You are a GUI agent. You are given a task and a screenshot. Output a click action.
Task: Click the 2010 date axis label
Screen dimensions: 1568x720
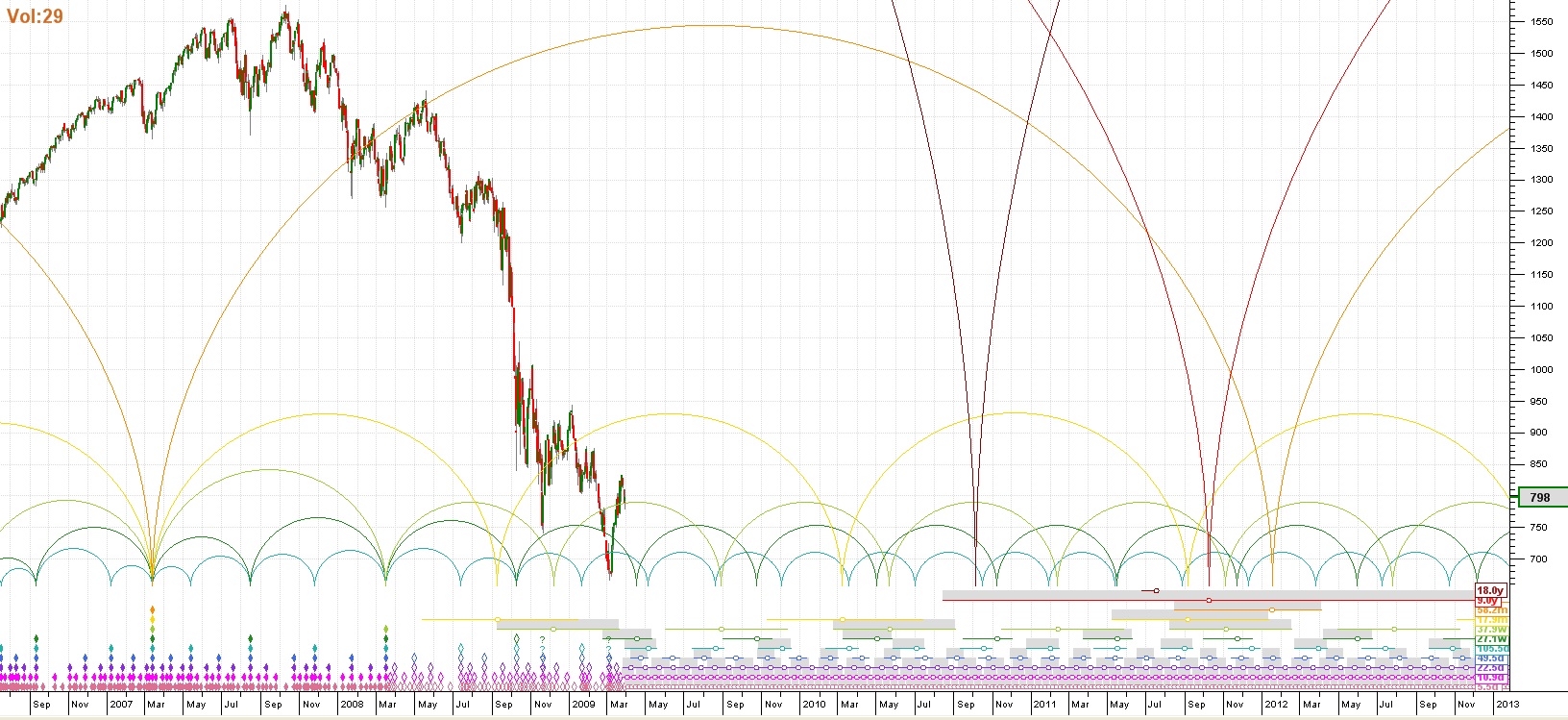[814, 705]
